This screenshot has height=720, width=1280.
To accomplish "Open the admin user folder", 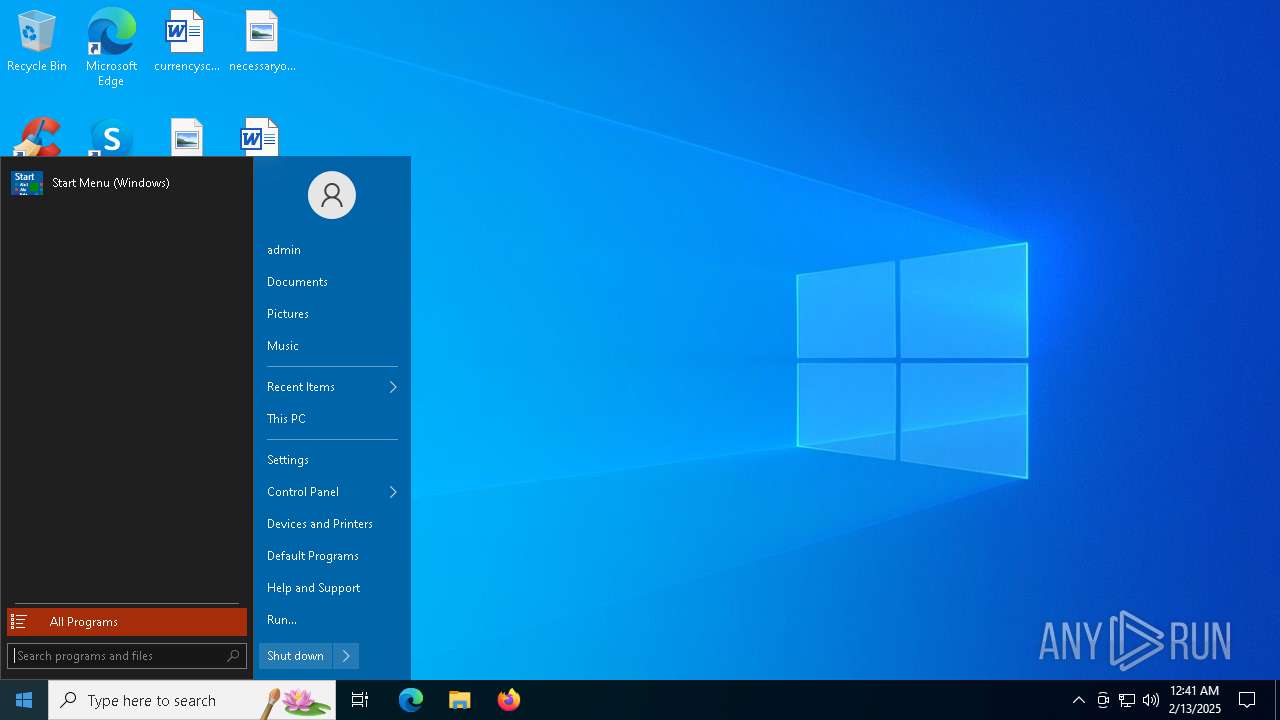I will 284,250.
